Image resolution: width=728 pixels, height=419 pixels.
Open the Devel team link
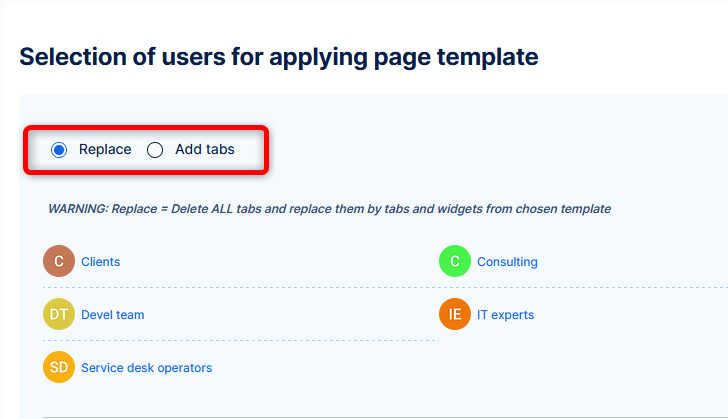click(112, 315)
